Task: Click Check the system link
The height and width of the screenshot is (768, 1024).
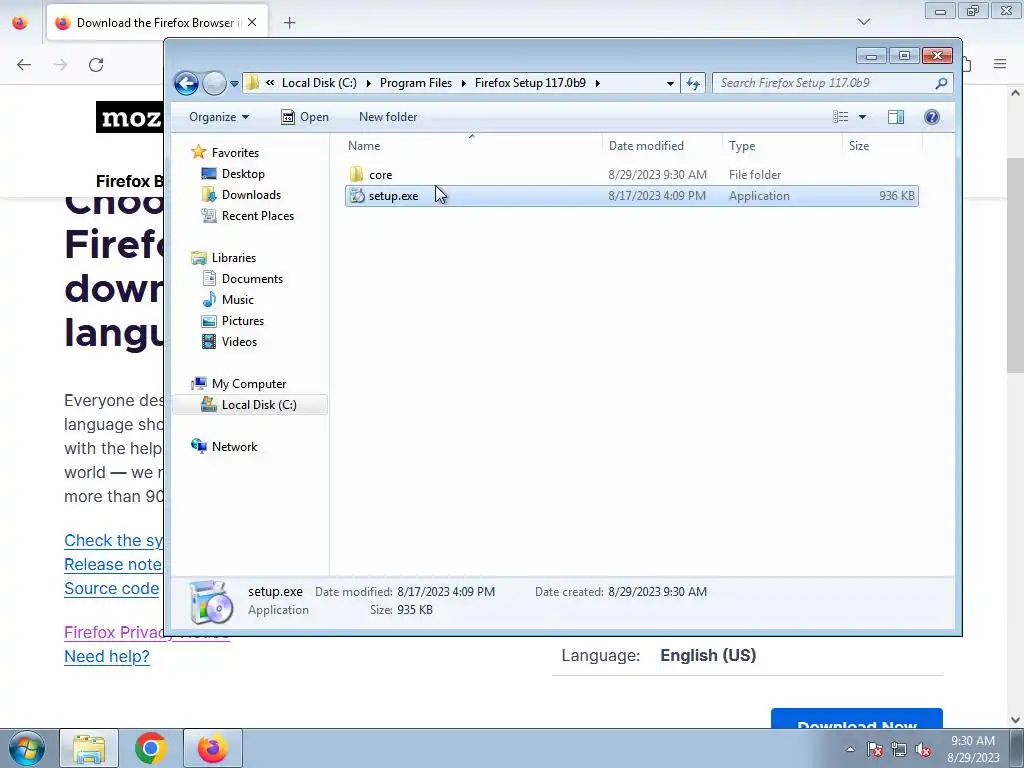Action: 114,541
